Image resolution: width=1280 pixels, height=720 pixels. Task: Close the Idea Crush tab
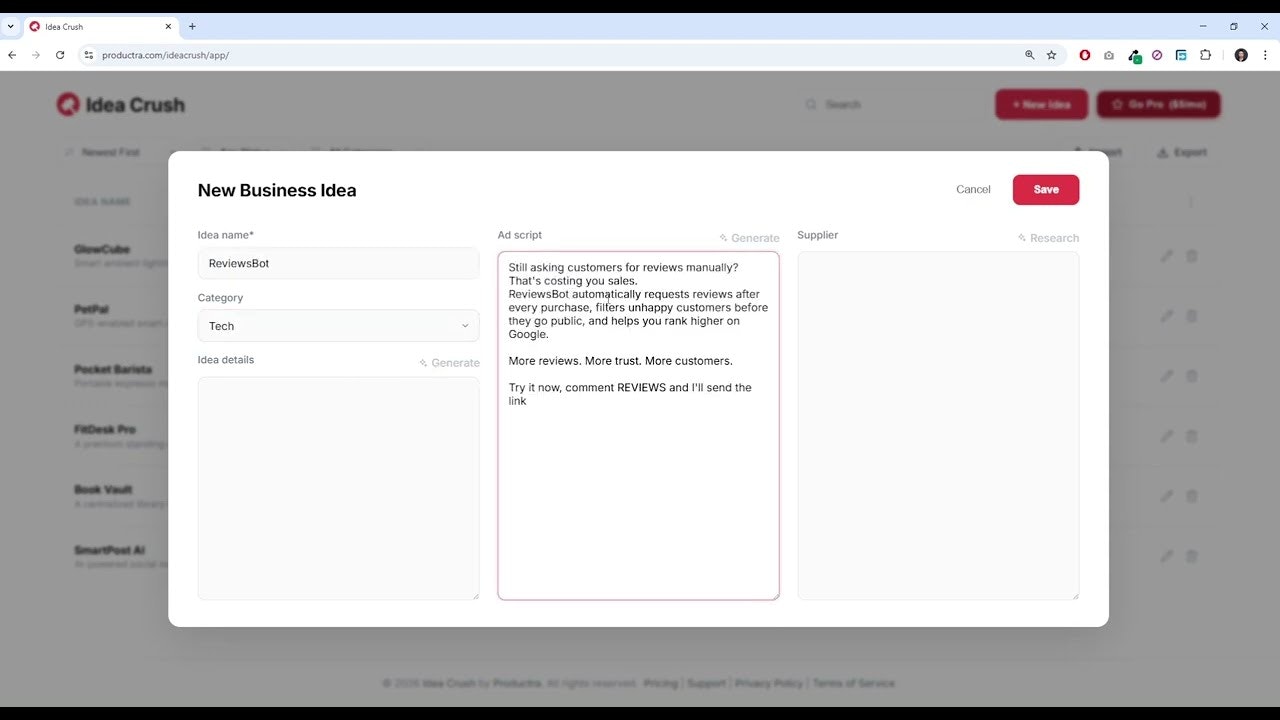pos(169,26)
